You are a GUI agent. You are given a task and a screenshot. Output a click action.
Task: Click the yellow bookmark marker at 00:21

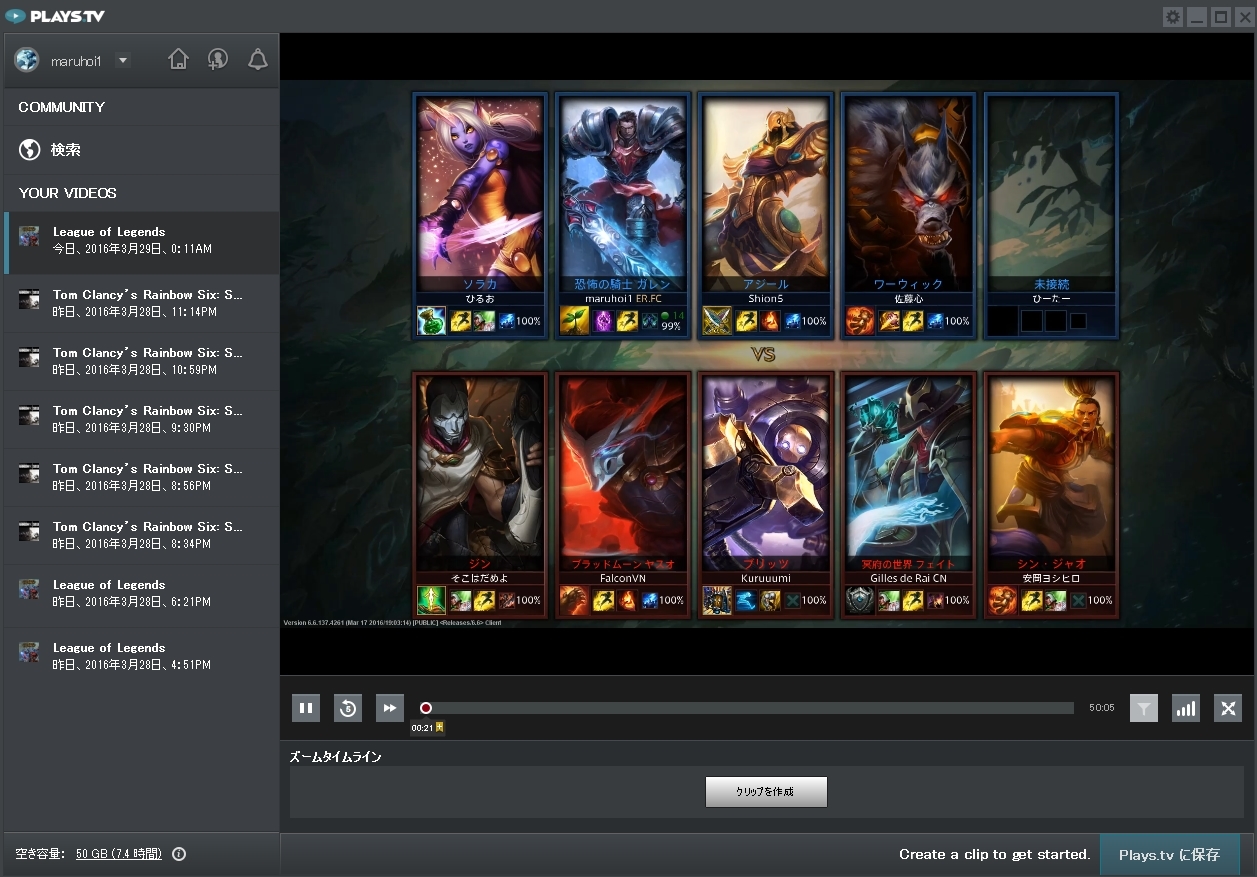click(440, 728)
